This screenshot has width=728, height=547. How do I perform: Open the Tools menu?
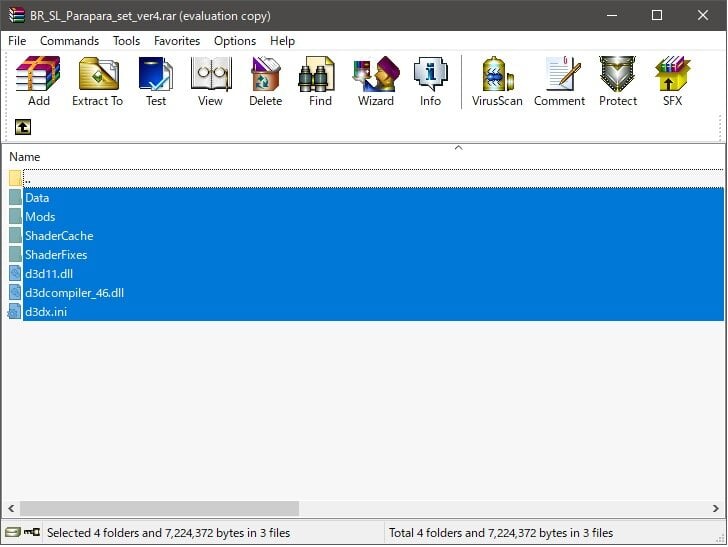point(126,41)
